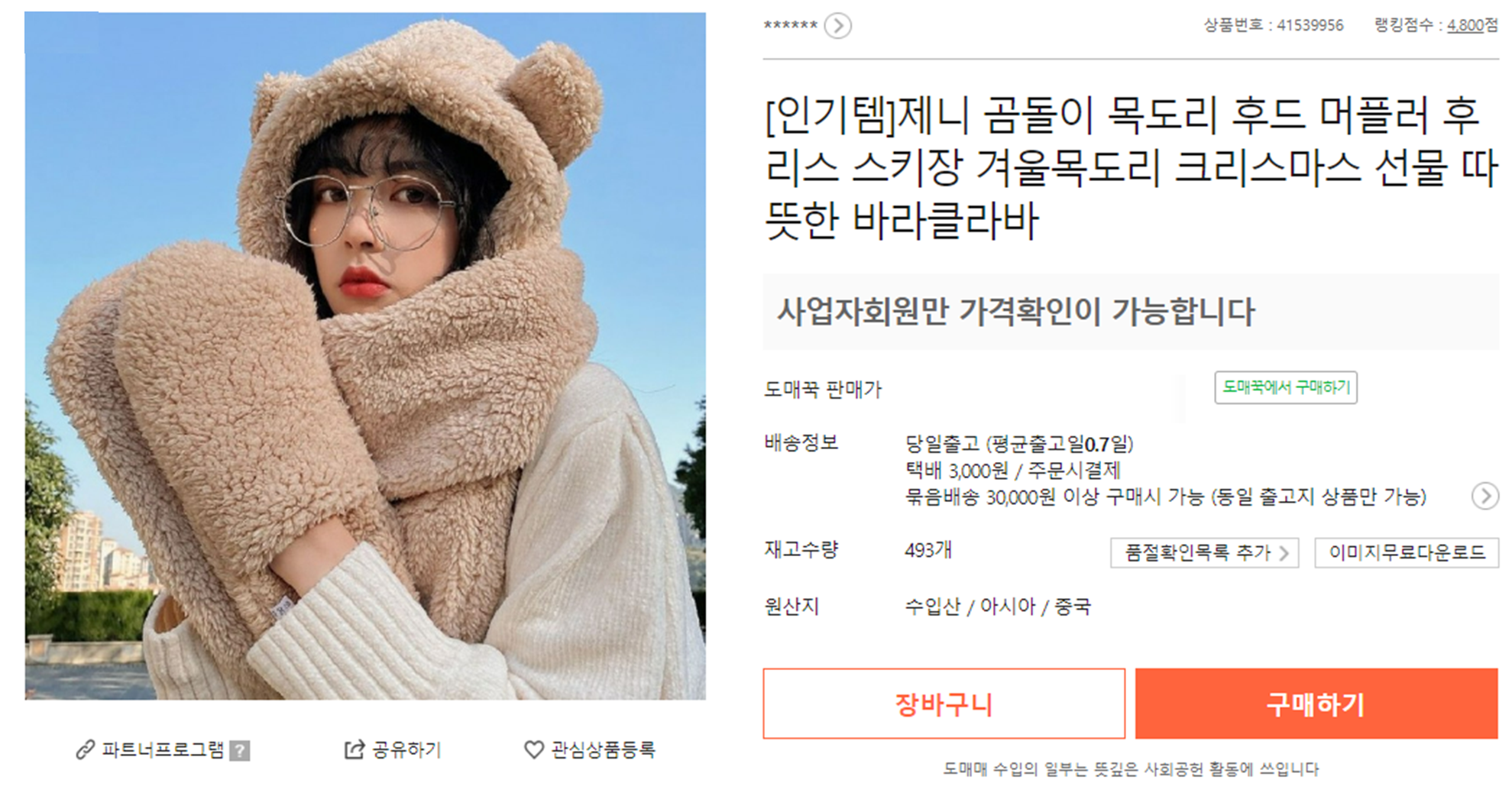Image resolution: width=1512 pixels, height=796 pixels.
Task: Open 파트너프로그램 link text
Action: [x=163, y=749]
